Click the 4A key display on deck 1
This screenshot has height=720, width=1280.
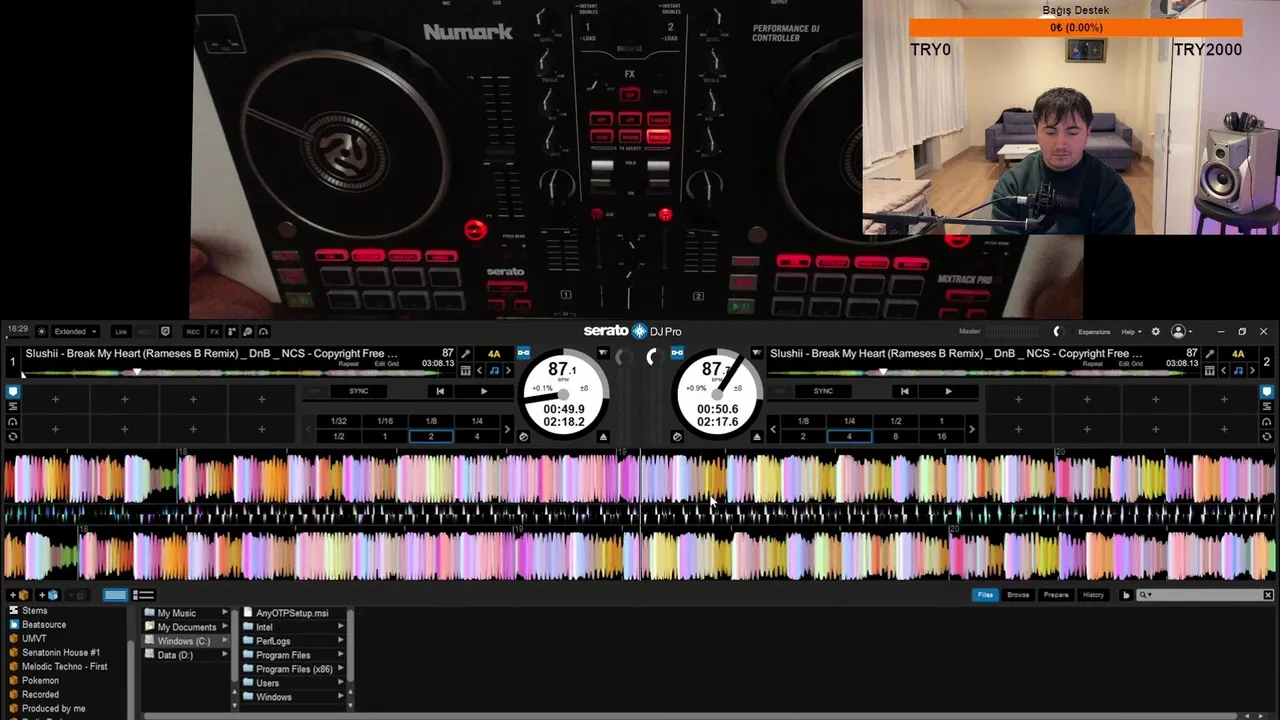click(x=494, y=354)
